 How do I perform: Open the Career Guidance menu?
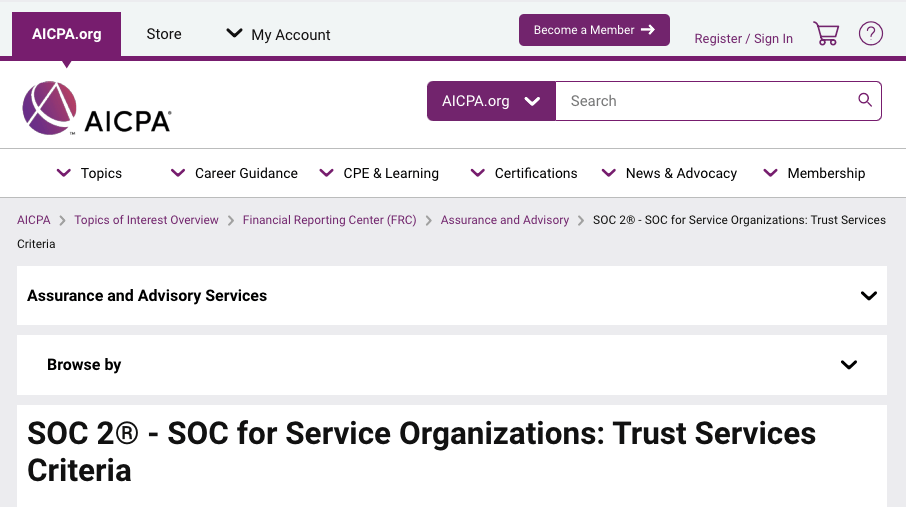click(235, 173)
